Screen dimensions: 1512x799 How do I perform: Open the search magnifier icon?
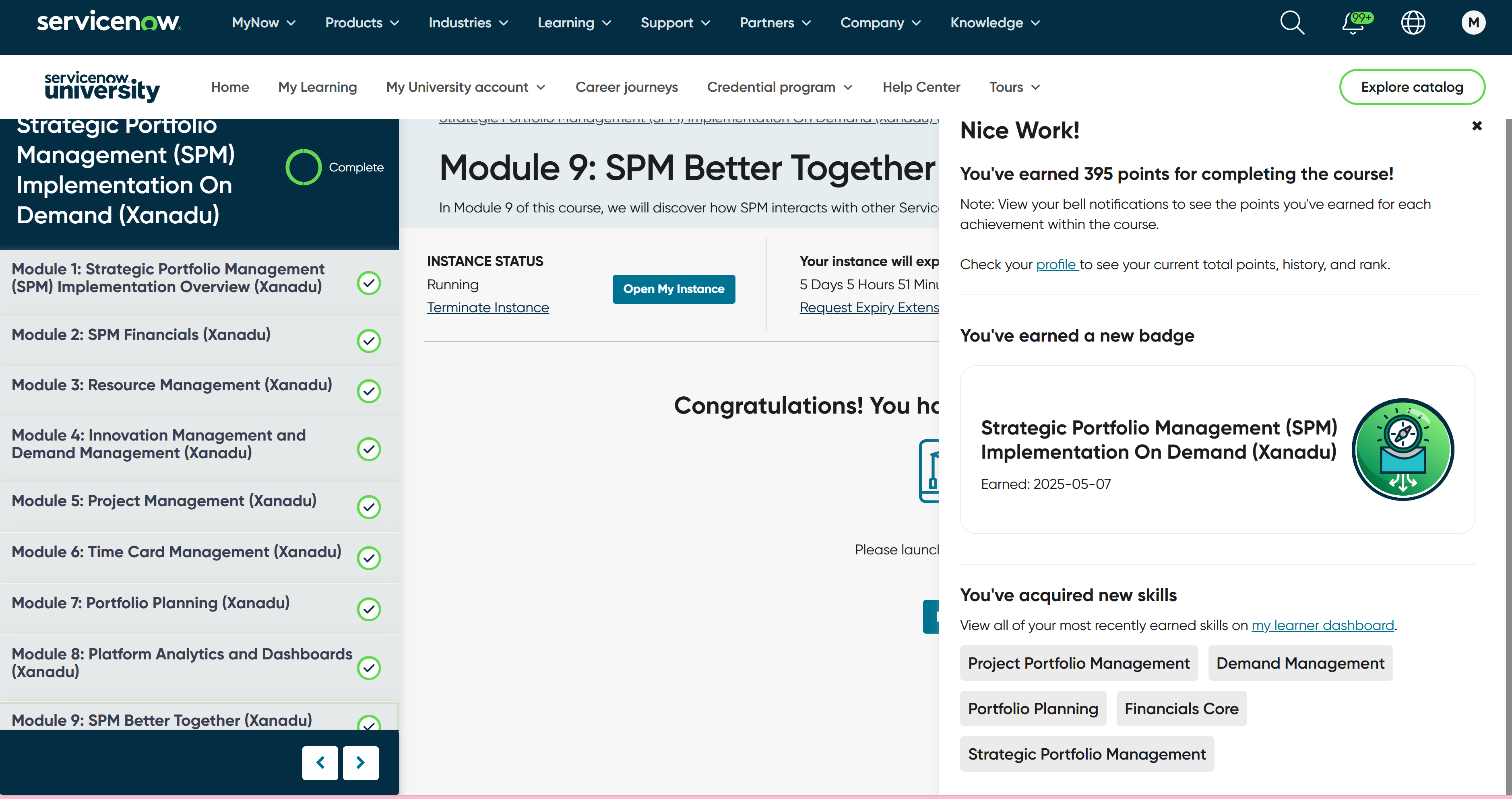(x=1291, y=23)
